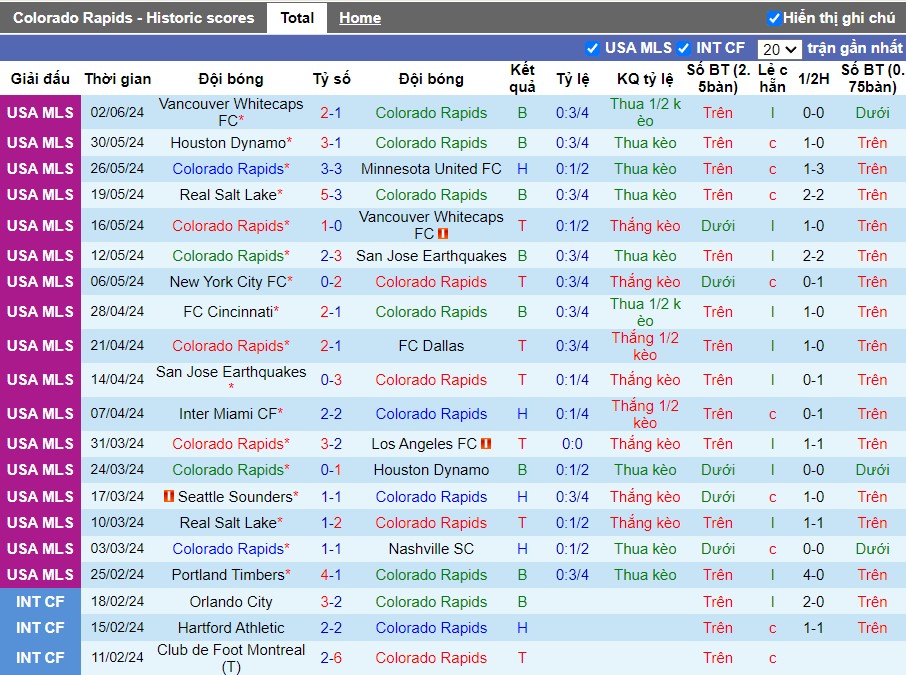
Task: Click the date 07/04/24
Action: [x=117, y=414]
